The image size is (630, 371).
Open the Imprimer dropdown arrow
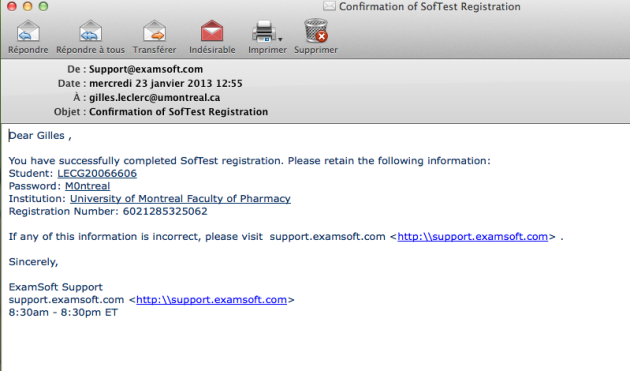tap(280, 39)
